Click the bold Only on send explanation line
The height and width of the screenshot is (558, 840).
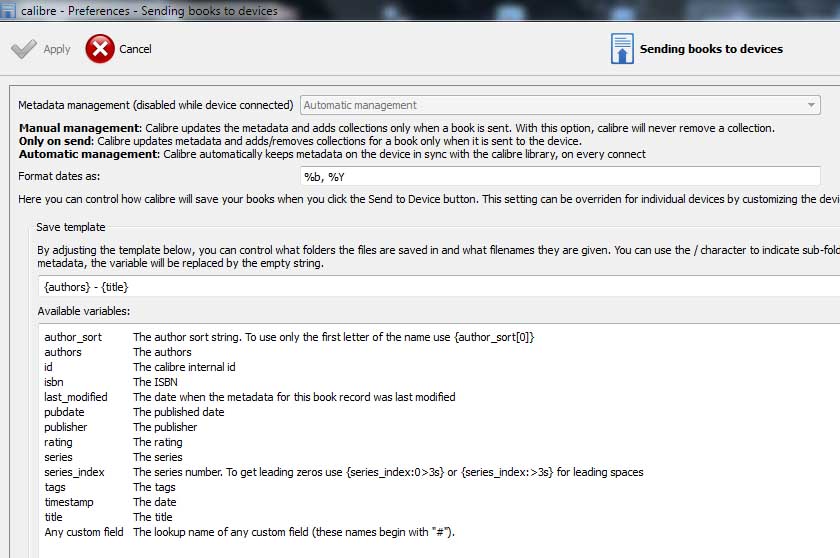point(300,141)
